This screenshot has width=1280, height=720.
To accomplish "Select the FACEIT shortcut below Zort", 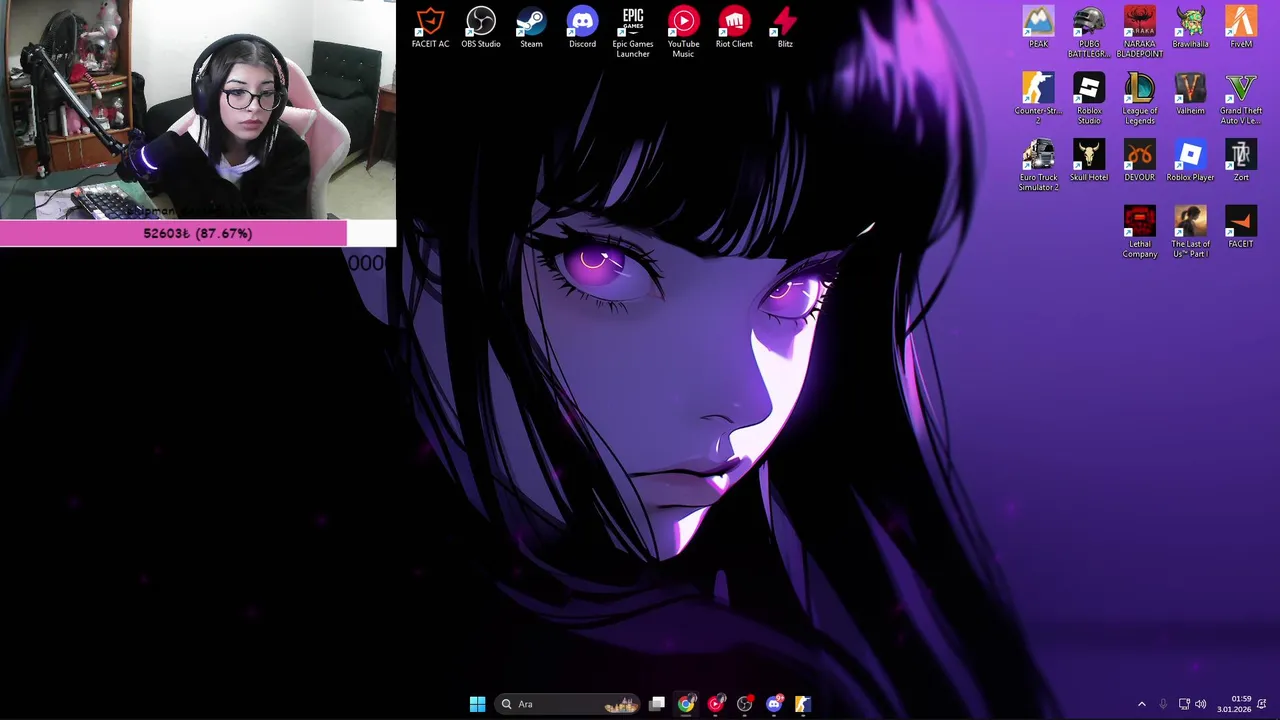I will (x=1241, y=228).
